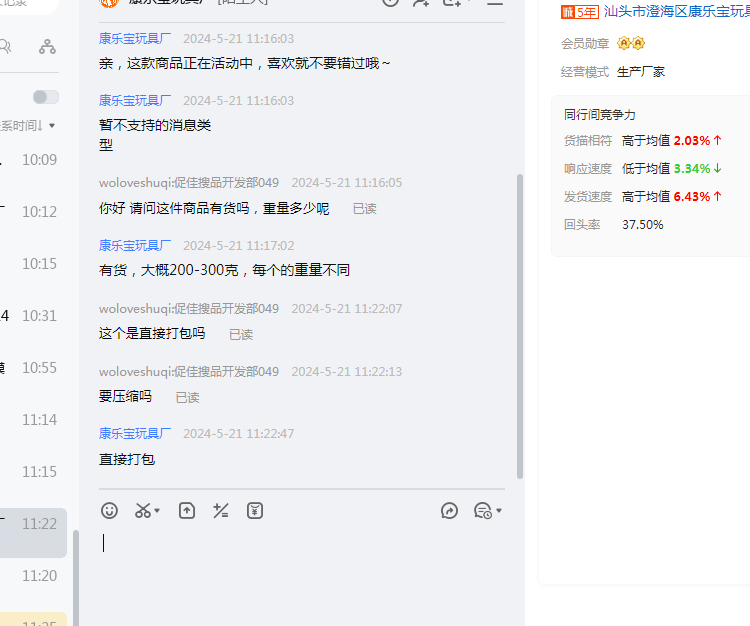Click the 5年 membership badge
The image size is (750, 626).
[580, 12]
